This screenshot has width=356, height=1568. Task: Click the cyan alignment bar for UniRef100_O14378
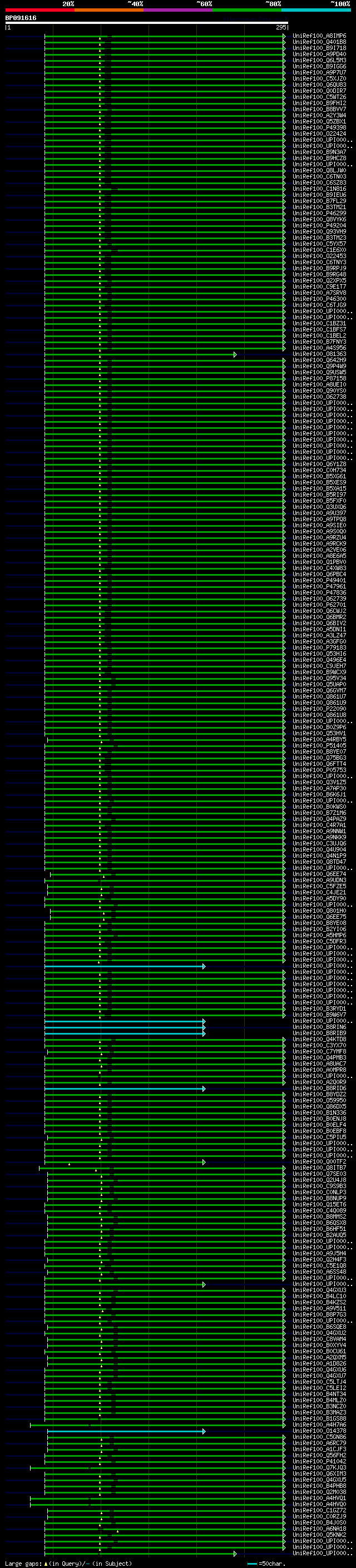(x=126, y=1431)
